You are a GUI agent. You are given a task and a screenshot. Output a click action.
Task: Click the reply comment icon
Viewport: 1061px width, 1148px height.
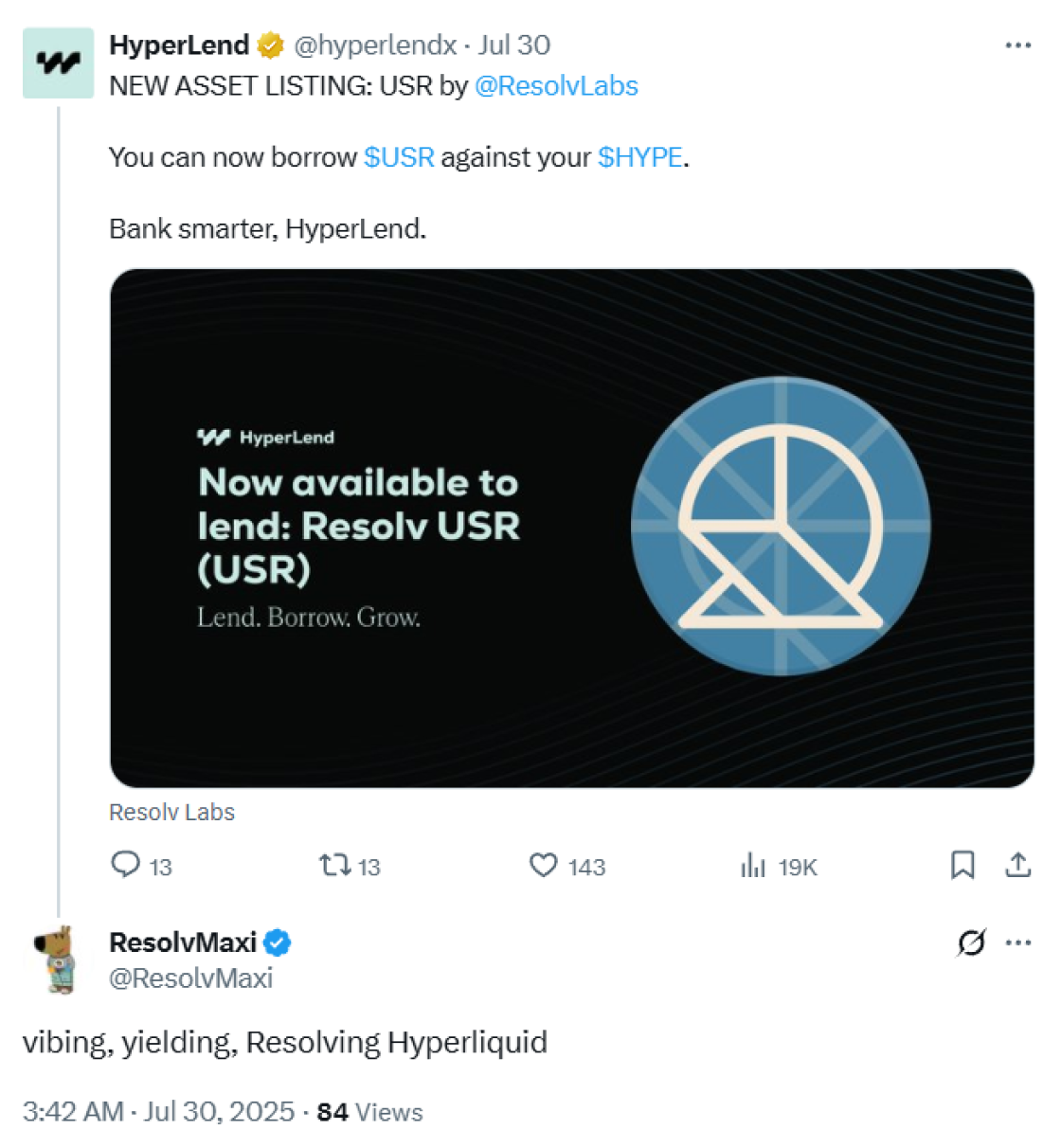[126, 865]
